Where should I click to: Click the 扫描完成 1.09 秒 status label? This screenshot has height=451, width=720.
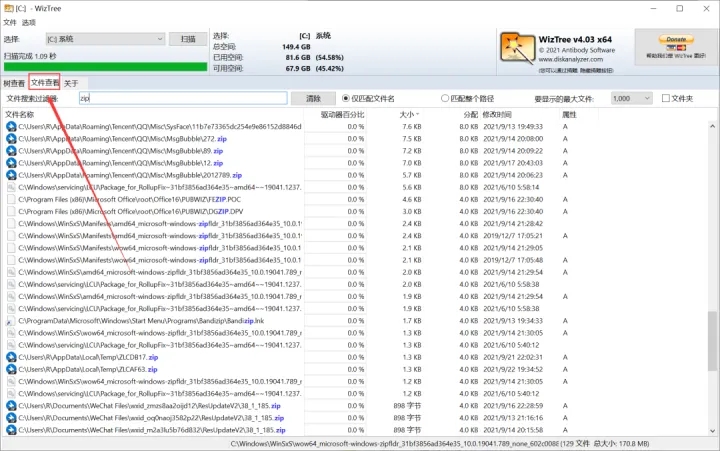pyautogui.click(x=30, y=56)
